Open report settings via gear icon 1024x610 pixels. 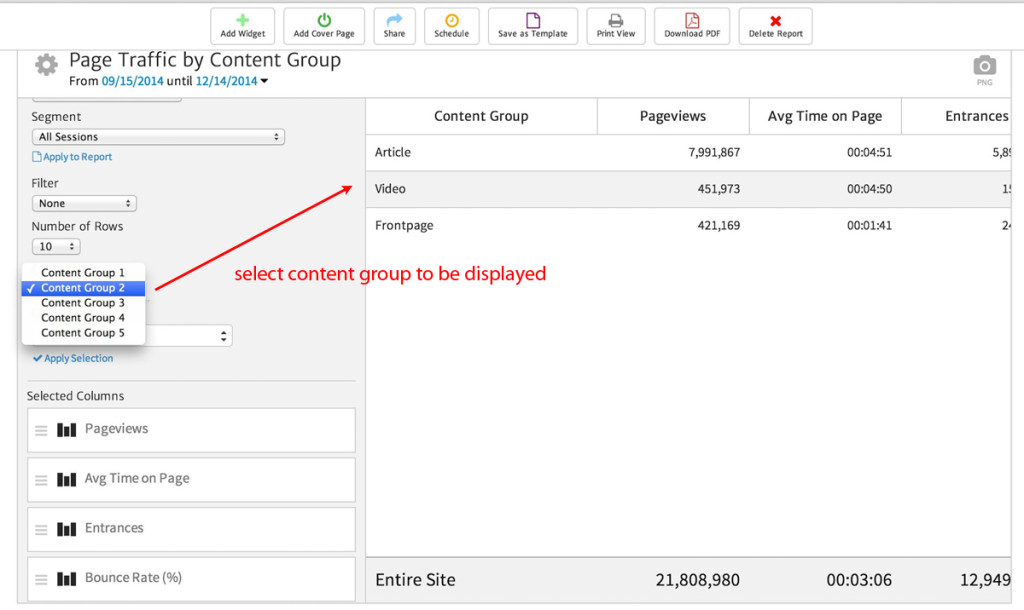[x=45, y=63]
